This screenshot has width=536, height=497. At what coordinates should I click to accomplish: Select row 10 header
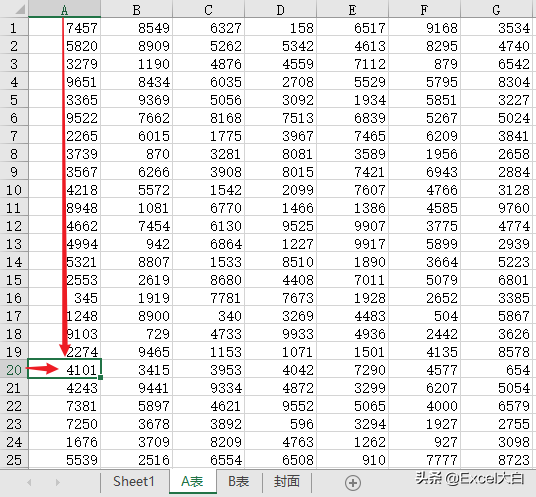14,190
